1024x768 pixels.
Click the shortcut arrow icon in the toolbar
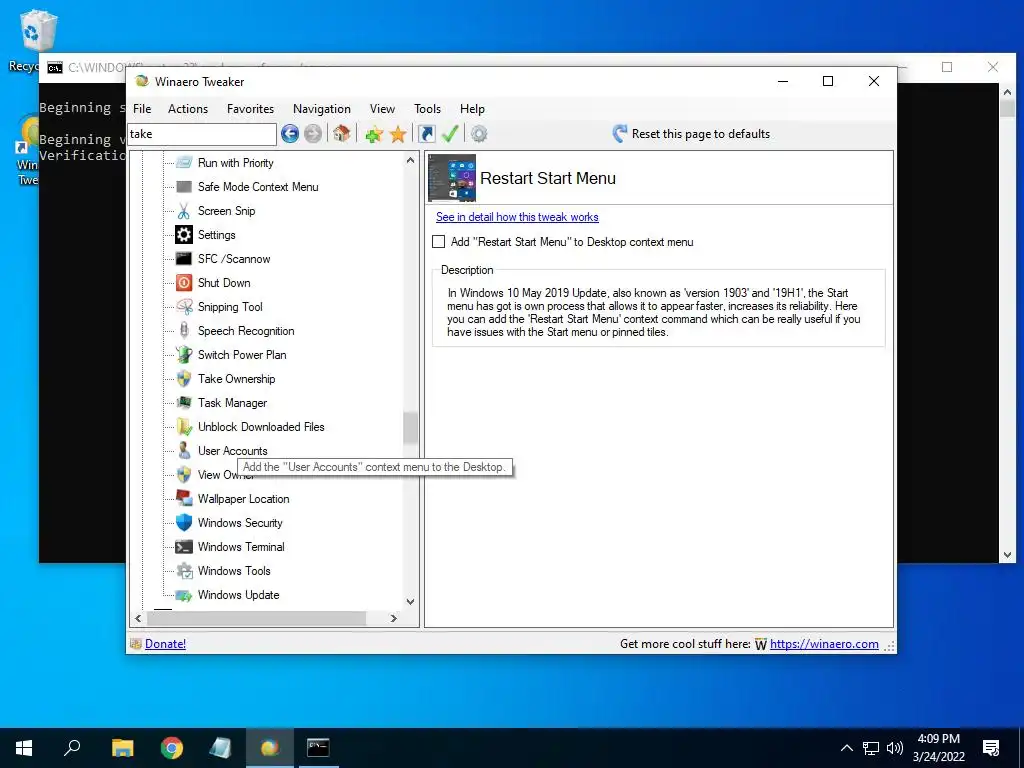(426, 134)
